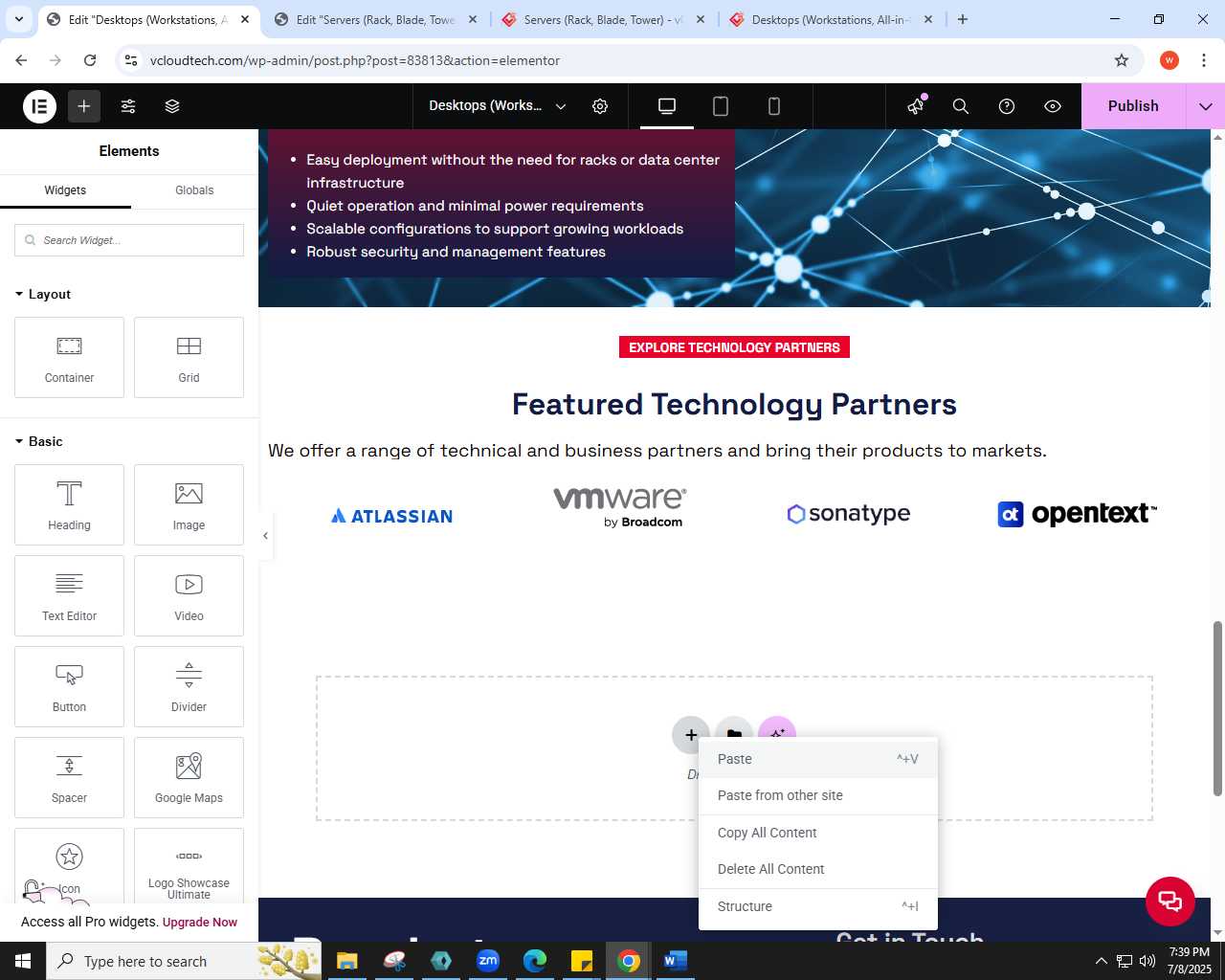Click the VMware by Broadcom logo

pyautogui.click(x=619, y=507)
